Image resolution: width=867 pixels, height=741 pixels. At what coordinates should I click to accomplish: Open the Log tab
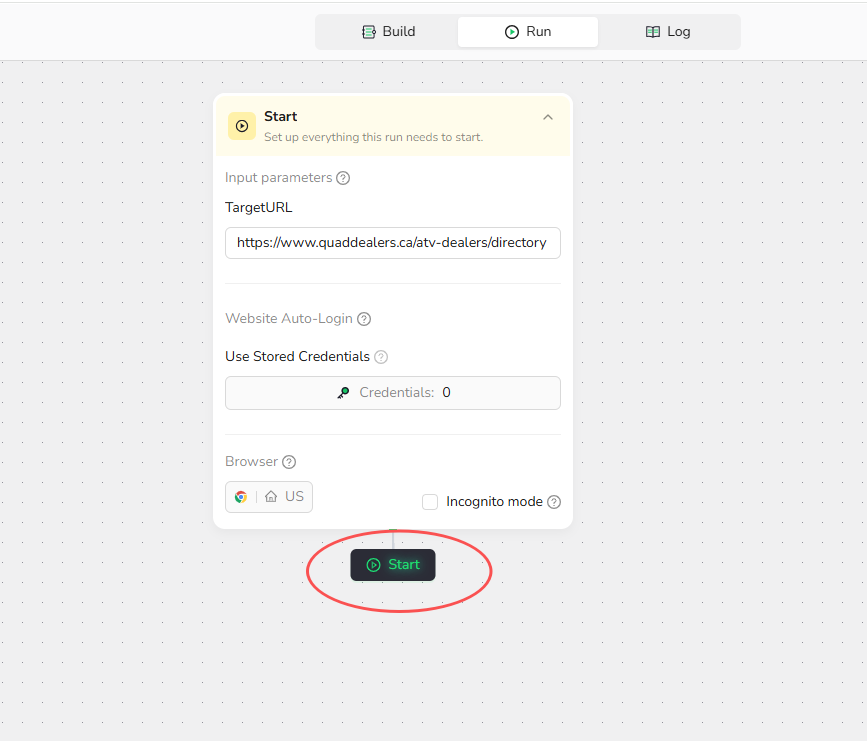668,32
